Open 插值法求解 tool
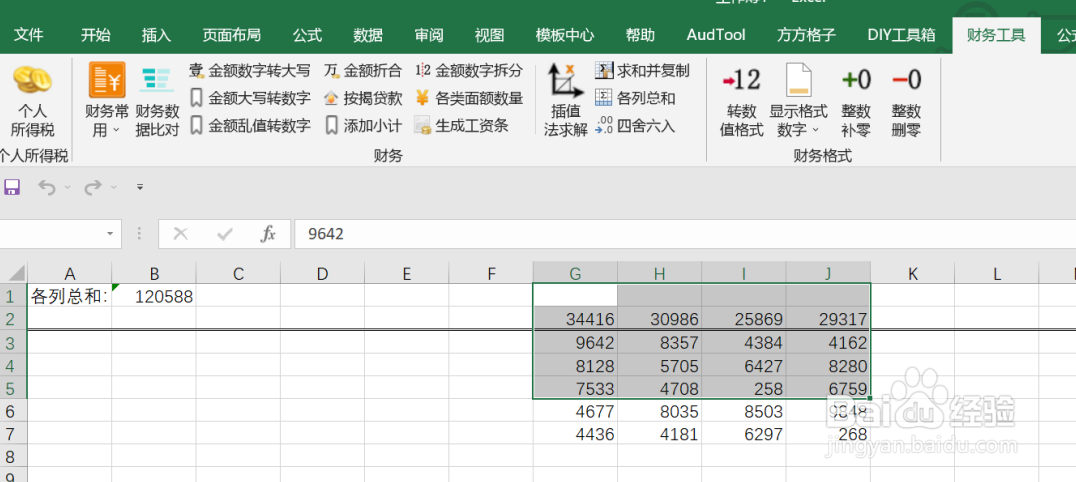The height and width of the screenshot is (482, 1076). (x=565, y=101)
